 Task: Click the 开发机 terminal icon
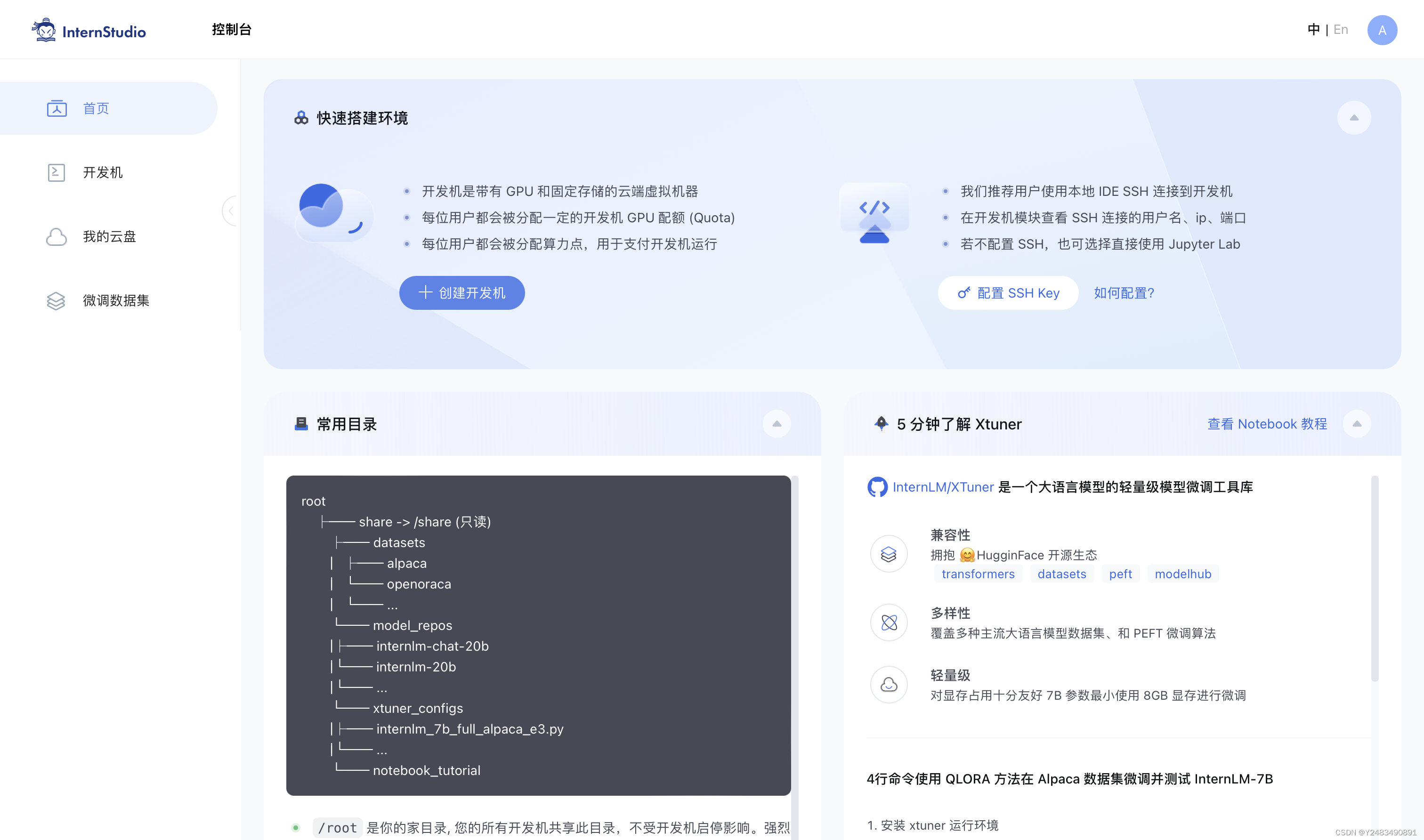click(x=56, y=172)
